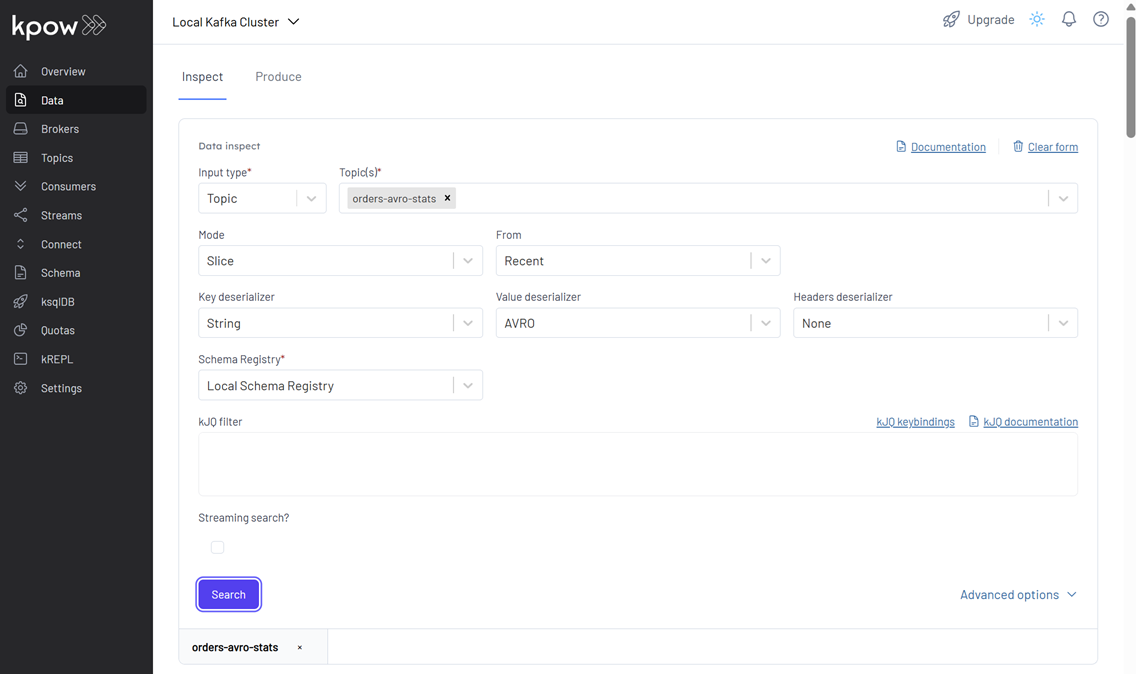The image size is (1136, 674).
Task: Open Connect in the sidebar
Action: point(76,244)
